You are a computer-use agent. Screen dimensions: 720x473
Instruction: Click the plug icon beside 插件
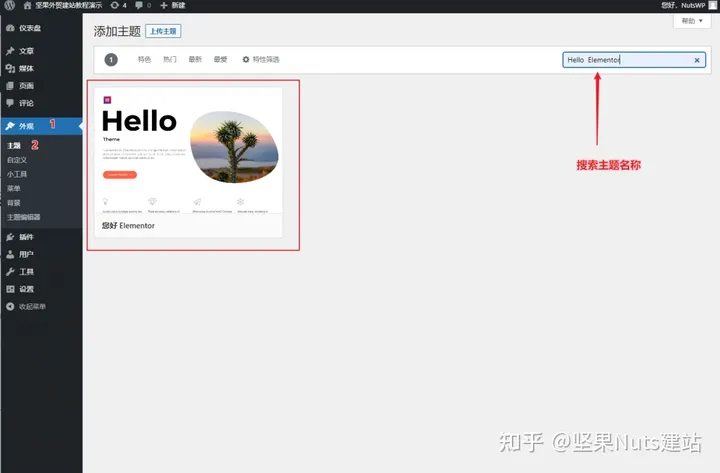tap(10, 237)
